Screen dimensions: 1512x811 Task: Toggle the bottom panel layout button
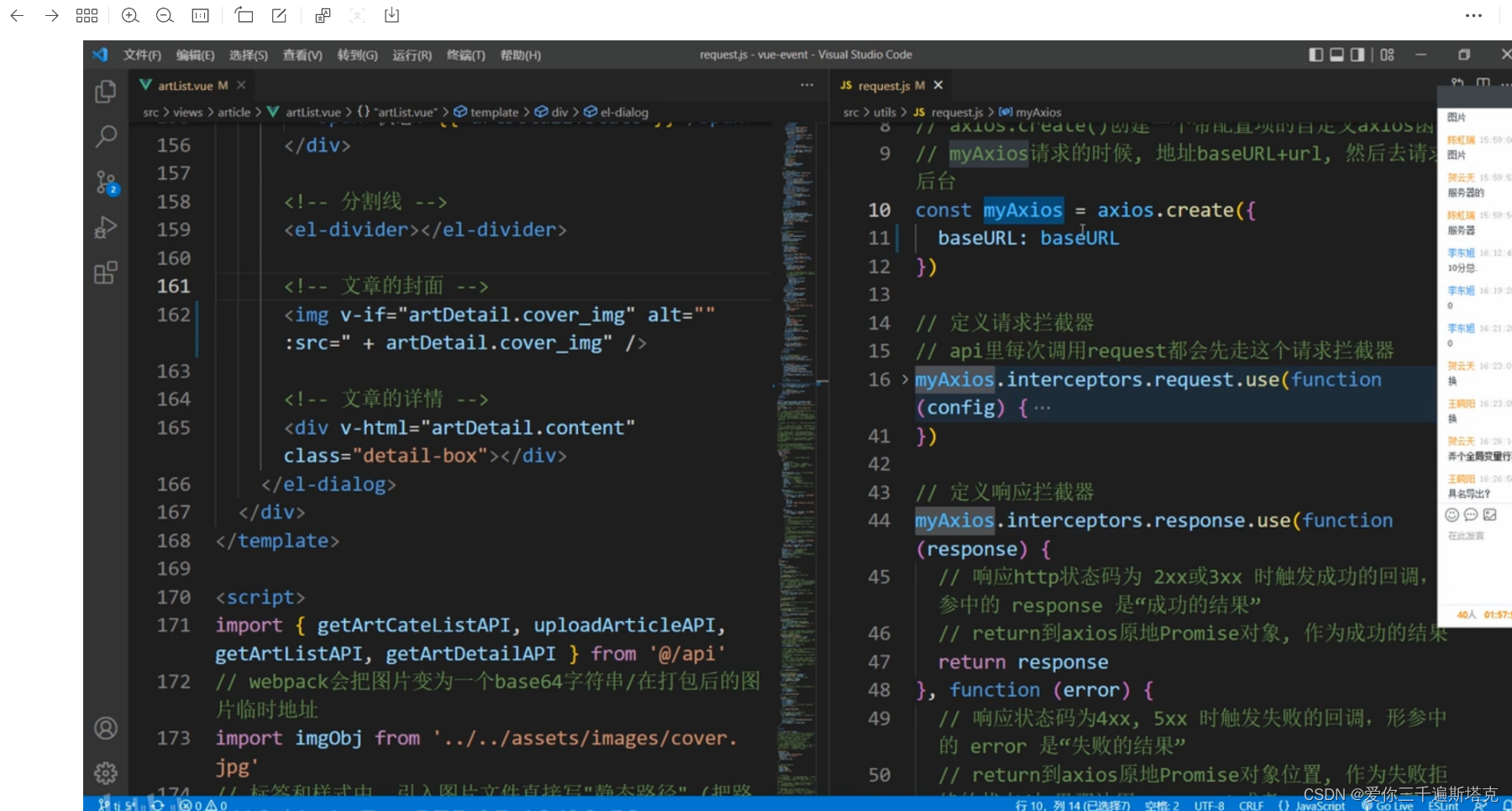coord(1336,55)
